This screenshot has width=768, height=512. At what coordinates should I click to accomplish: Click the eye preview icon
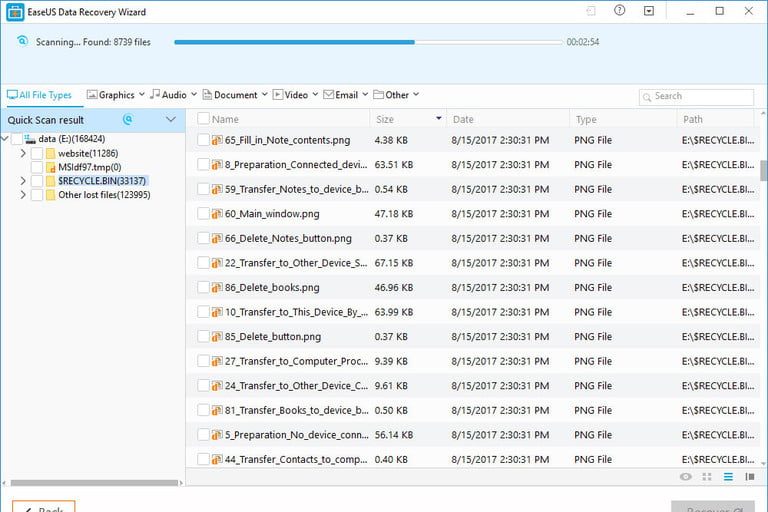click(686, 477)
